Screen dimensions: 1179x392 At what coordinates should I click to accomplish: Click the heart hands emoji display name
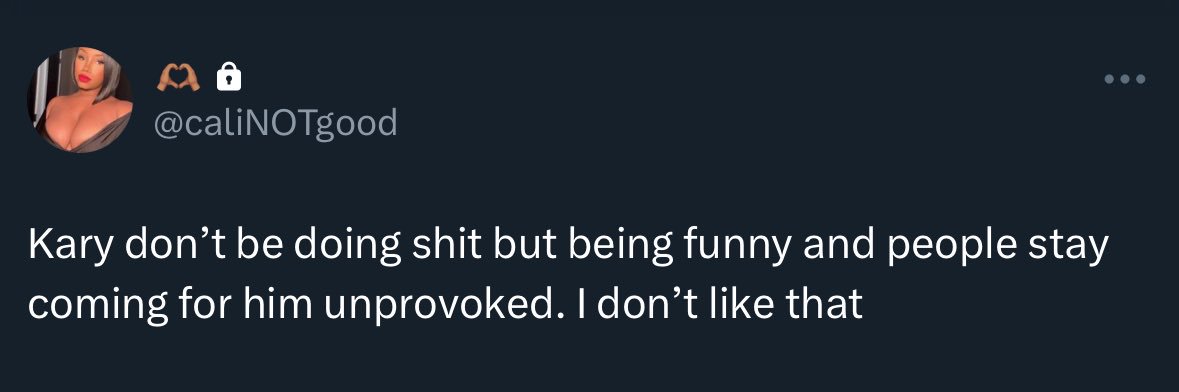tap(178, 77)
